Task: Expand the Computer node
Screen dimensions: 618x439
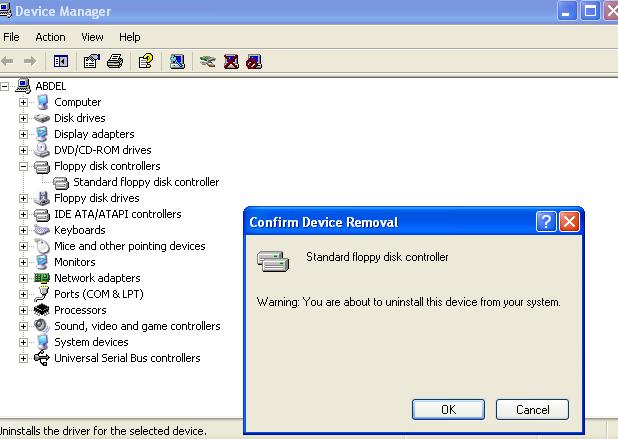Action: click(23, 102)
